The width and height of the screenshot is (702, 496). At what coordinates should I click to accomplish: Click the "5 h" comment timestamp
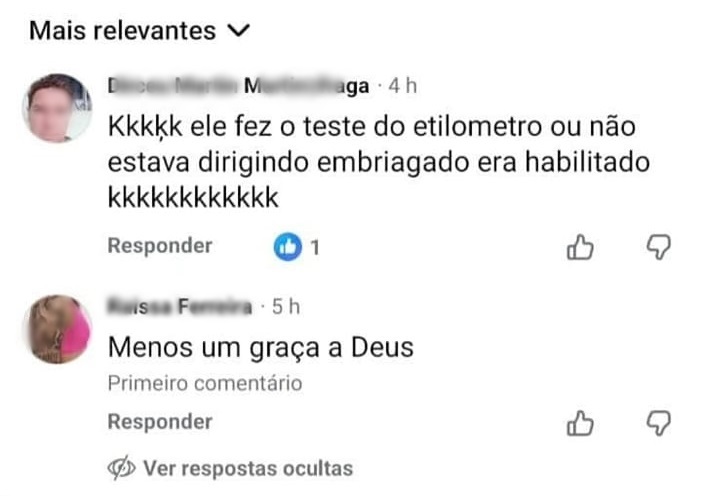[286, 308]
